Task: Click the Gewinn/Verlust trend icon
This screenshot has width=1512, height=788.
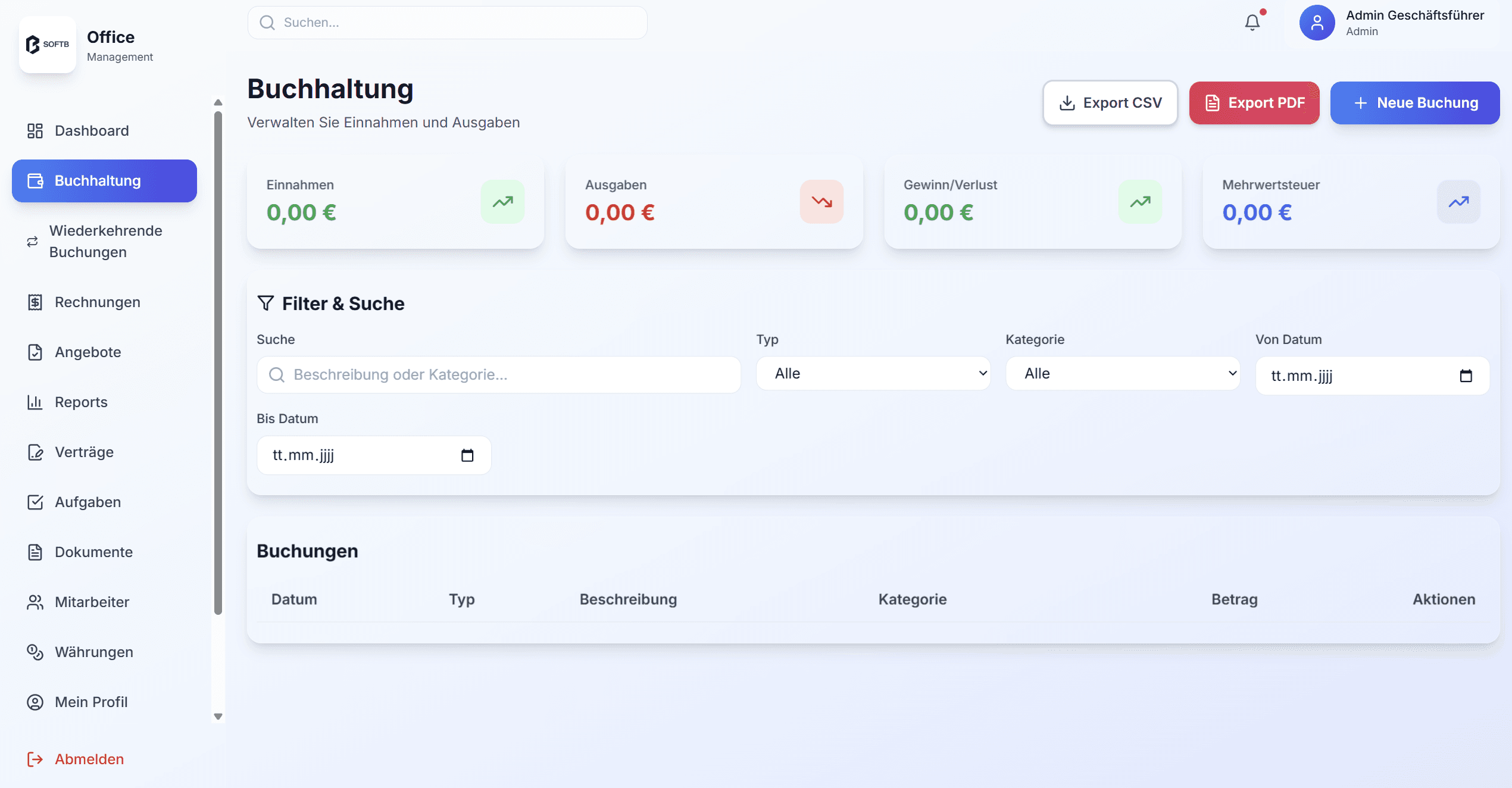Action: pos(1140,202)
